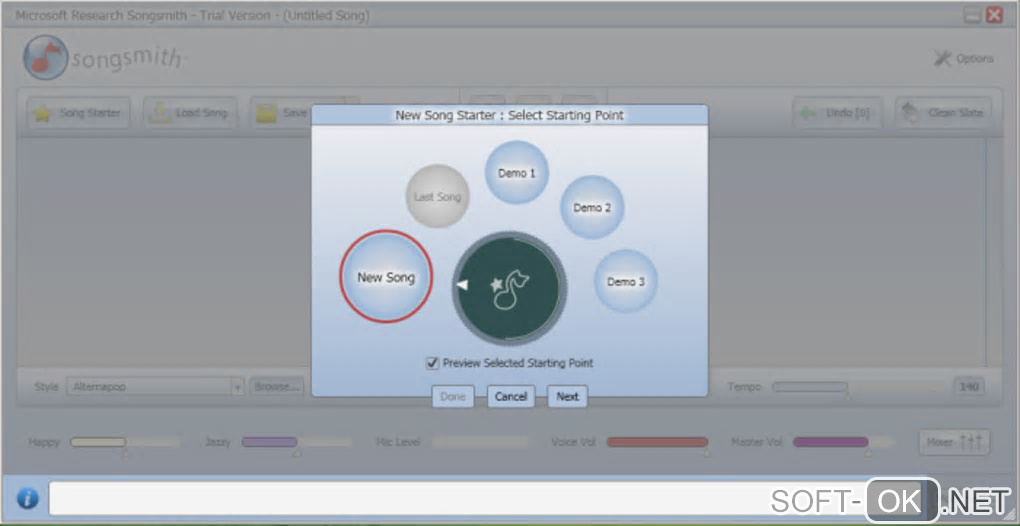
Task: Click the Clean Slate button
Action: pos(943,113)
